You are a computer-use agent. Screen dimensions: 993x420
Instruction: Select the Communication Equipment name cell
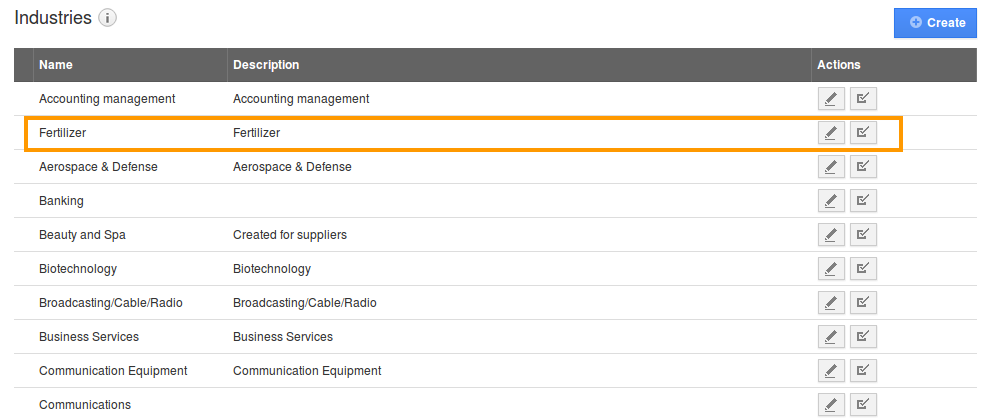click(113, 371)
